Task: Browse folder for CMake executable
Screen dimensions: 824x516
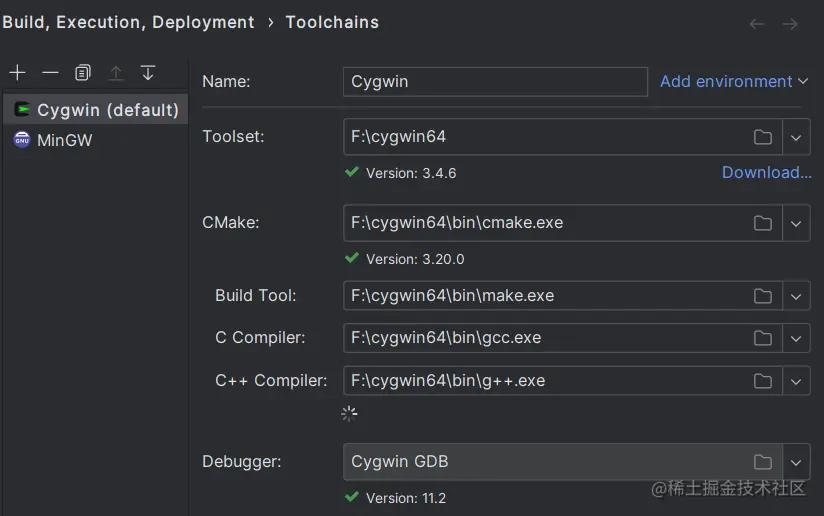Action: click(x=763, y=223)
